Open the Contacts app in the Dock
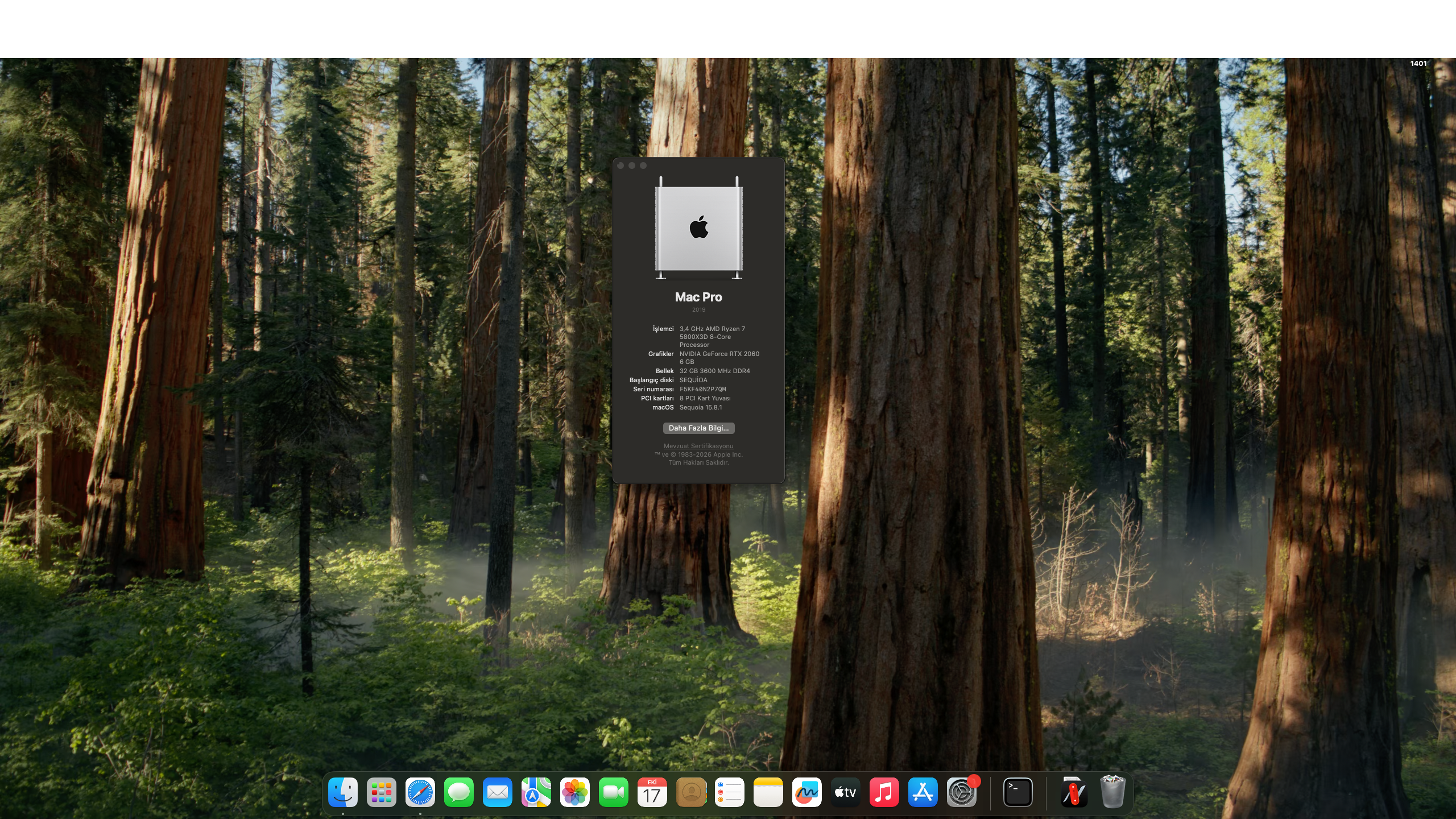The height and width of the screenshot is (819, 1456). (691, 792)
